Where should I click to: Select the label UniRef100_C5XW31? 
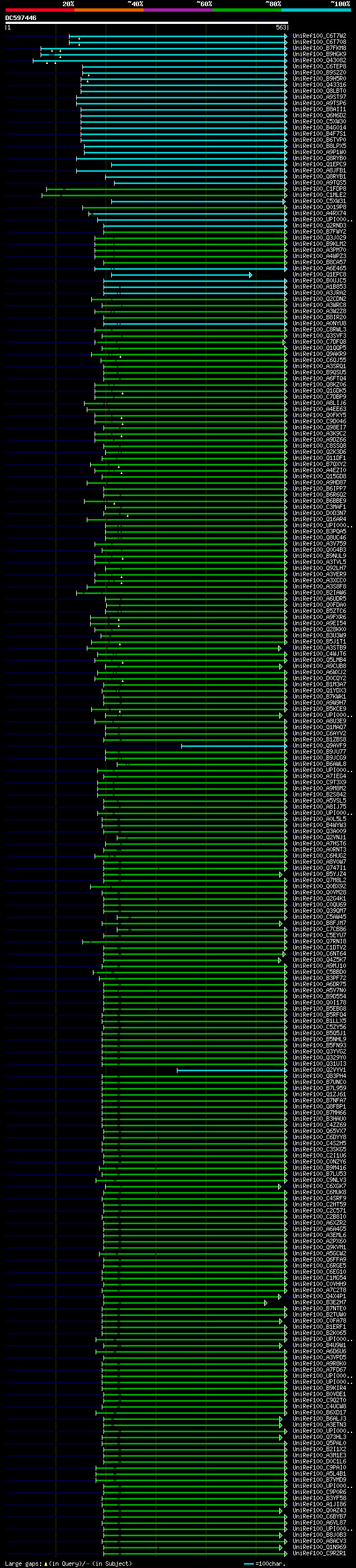point(319,201)
